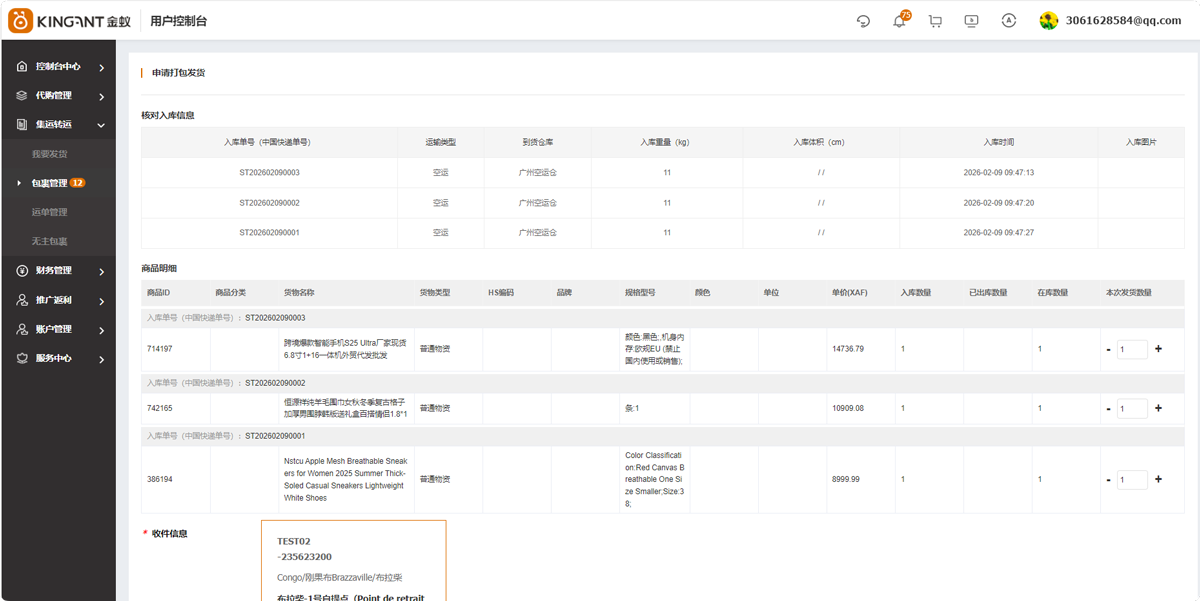
Task: Click the quantity input for item 714197
Action: [1132, 350]
